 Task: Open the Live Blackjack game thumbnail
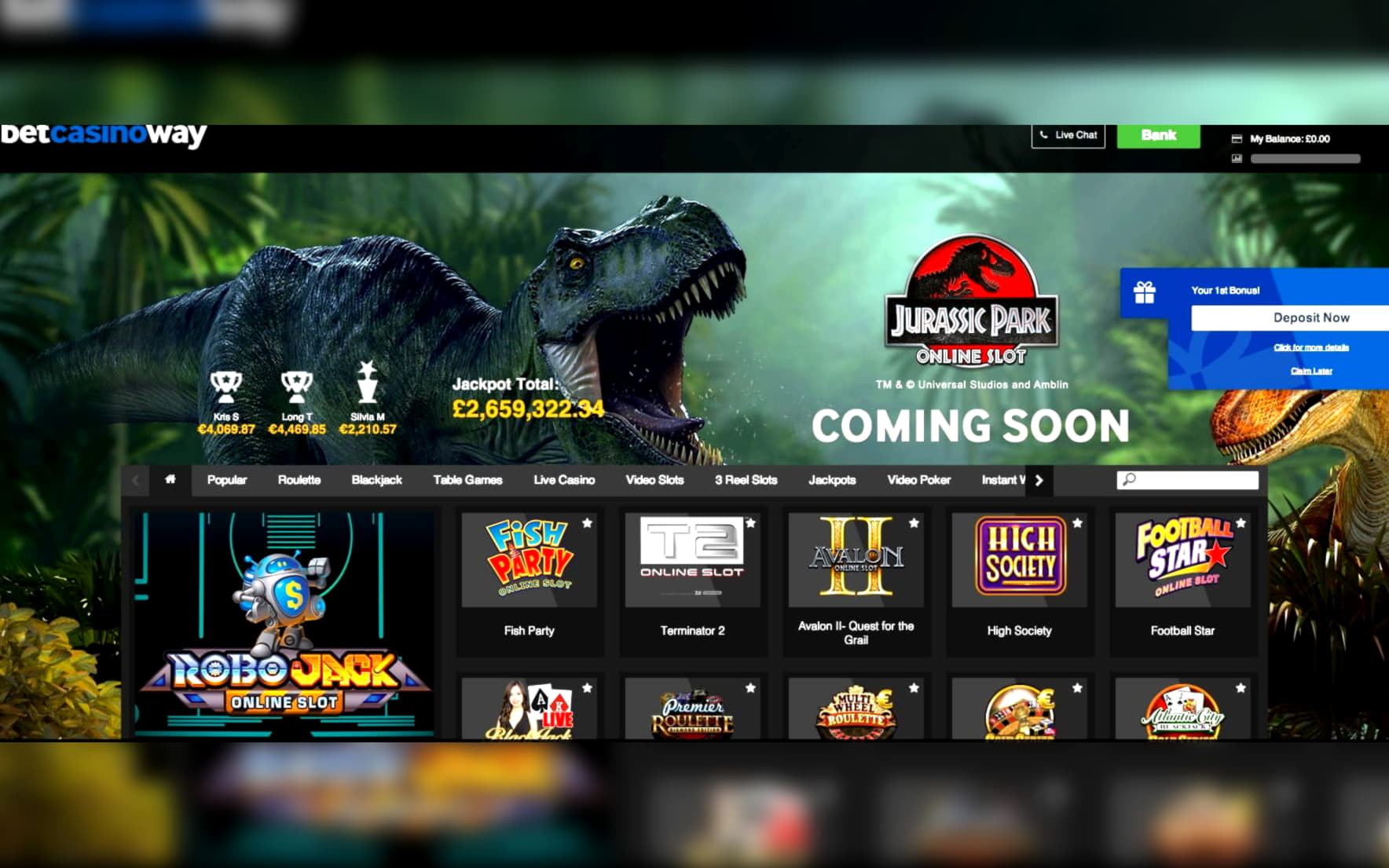pyautogui.click(x=530, y=709)
